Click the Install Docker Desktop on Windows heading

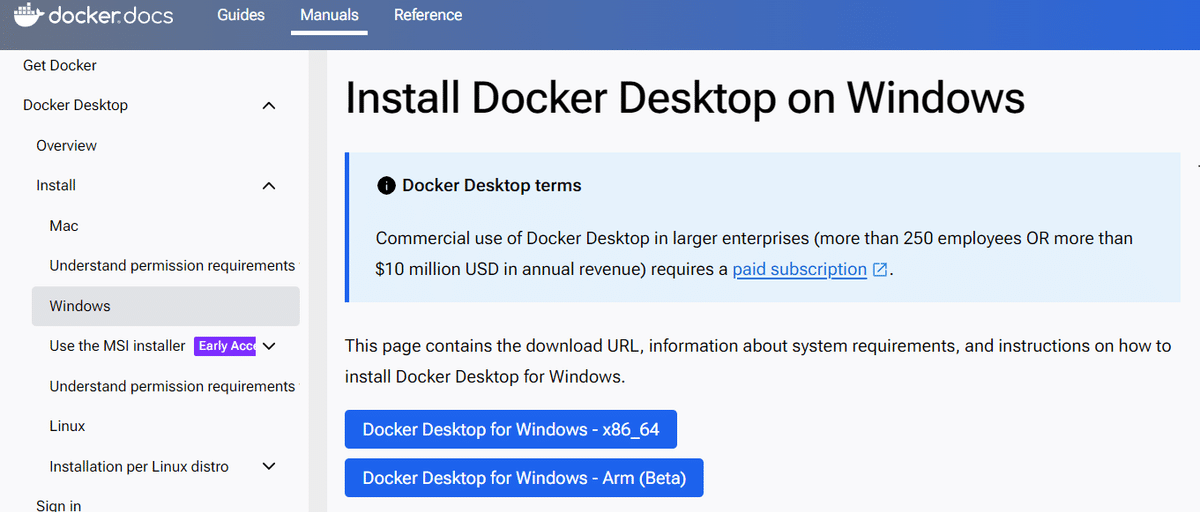(685, 98)
